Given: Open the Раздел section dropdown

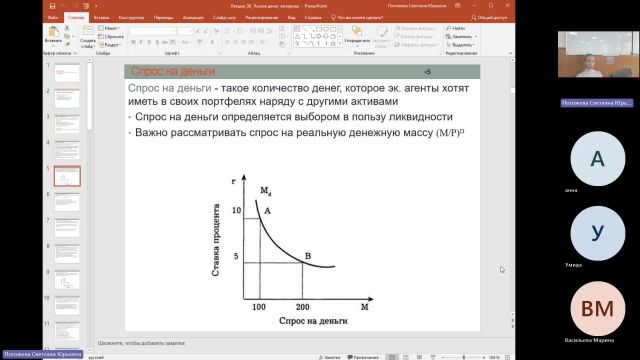Looking at the screenshot, I should [110, 44].
